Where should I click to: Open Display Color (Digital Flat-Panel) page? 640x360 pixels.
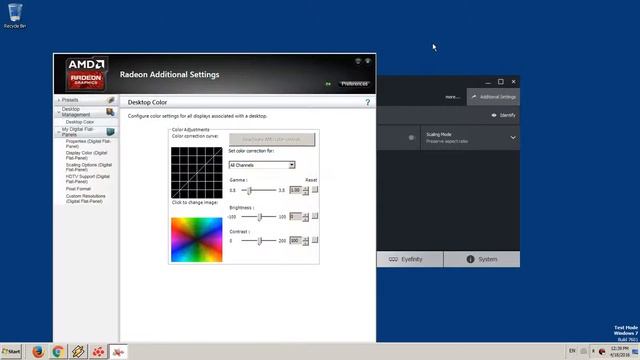click(87, 155)
